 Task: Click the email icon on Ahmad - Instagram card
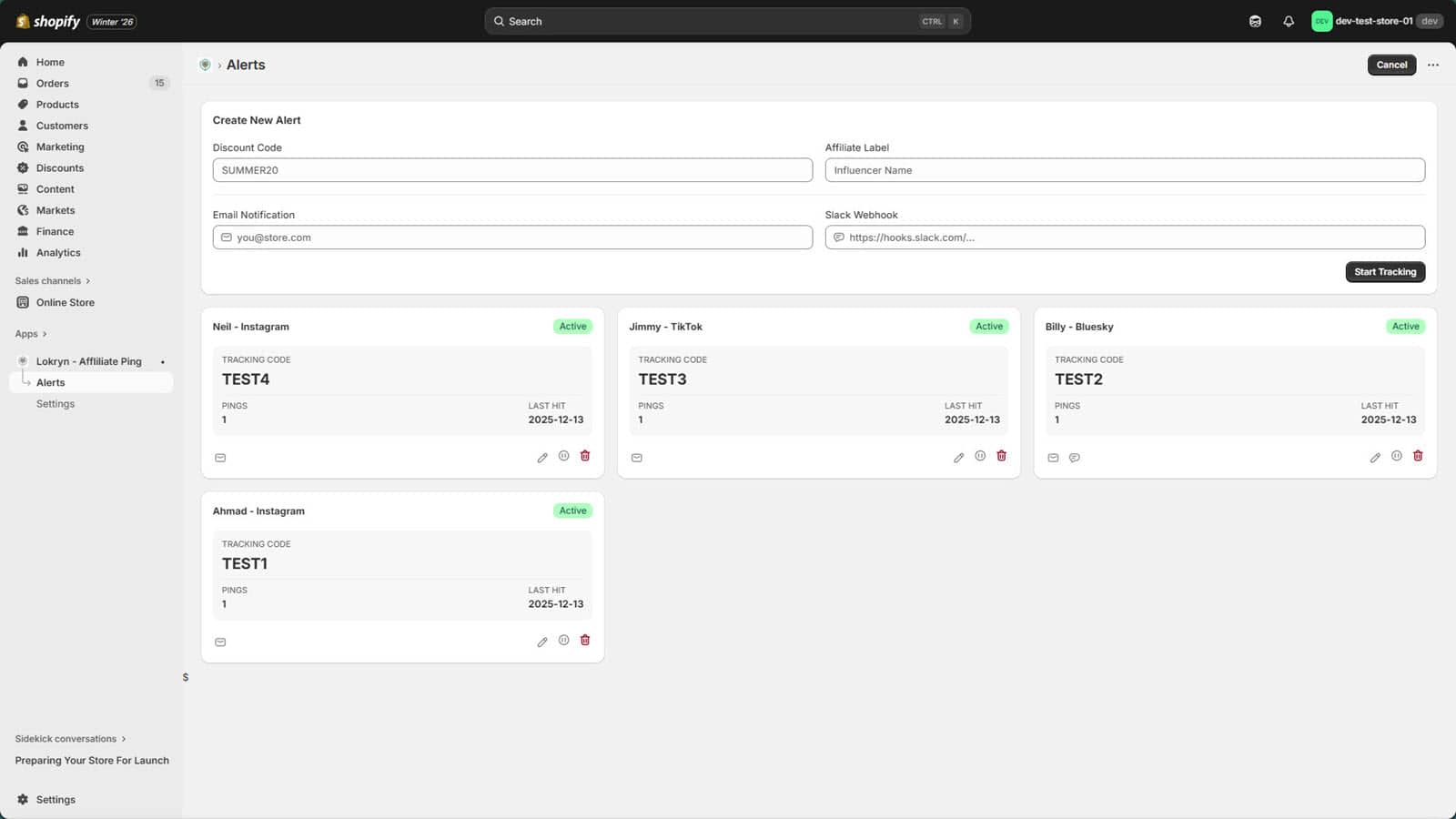pos(220,641)
